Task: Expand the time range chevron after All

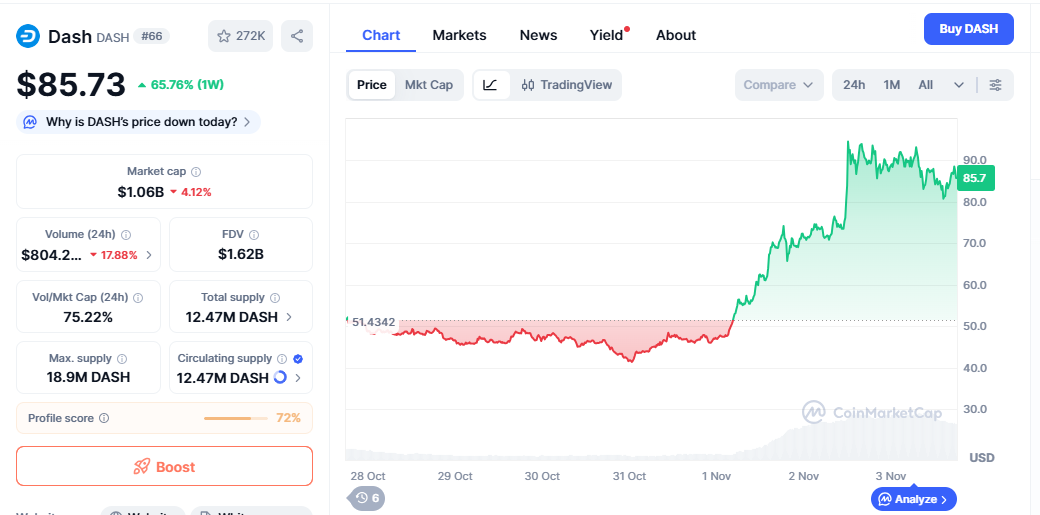Action: click(x=959, y=85)
